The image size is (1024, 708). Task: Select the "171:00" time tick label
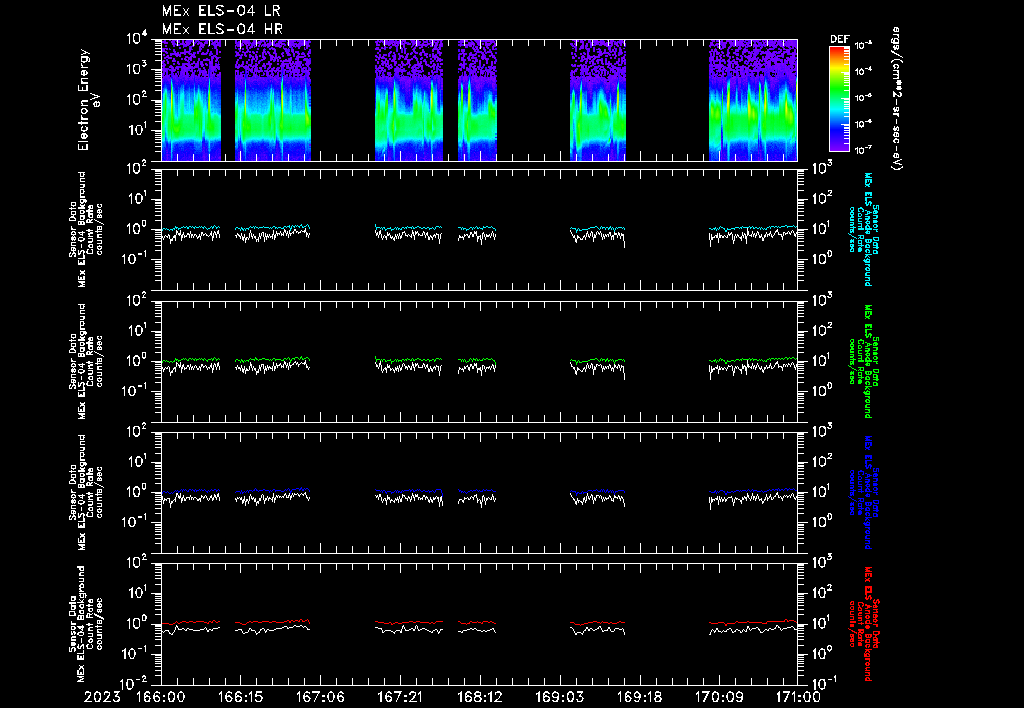(x=797, y=698)
